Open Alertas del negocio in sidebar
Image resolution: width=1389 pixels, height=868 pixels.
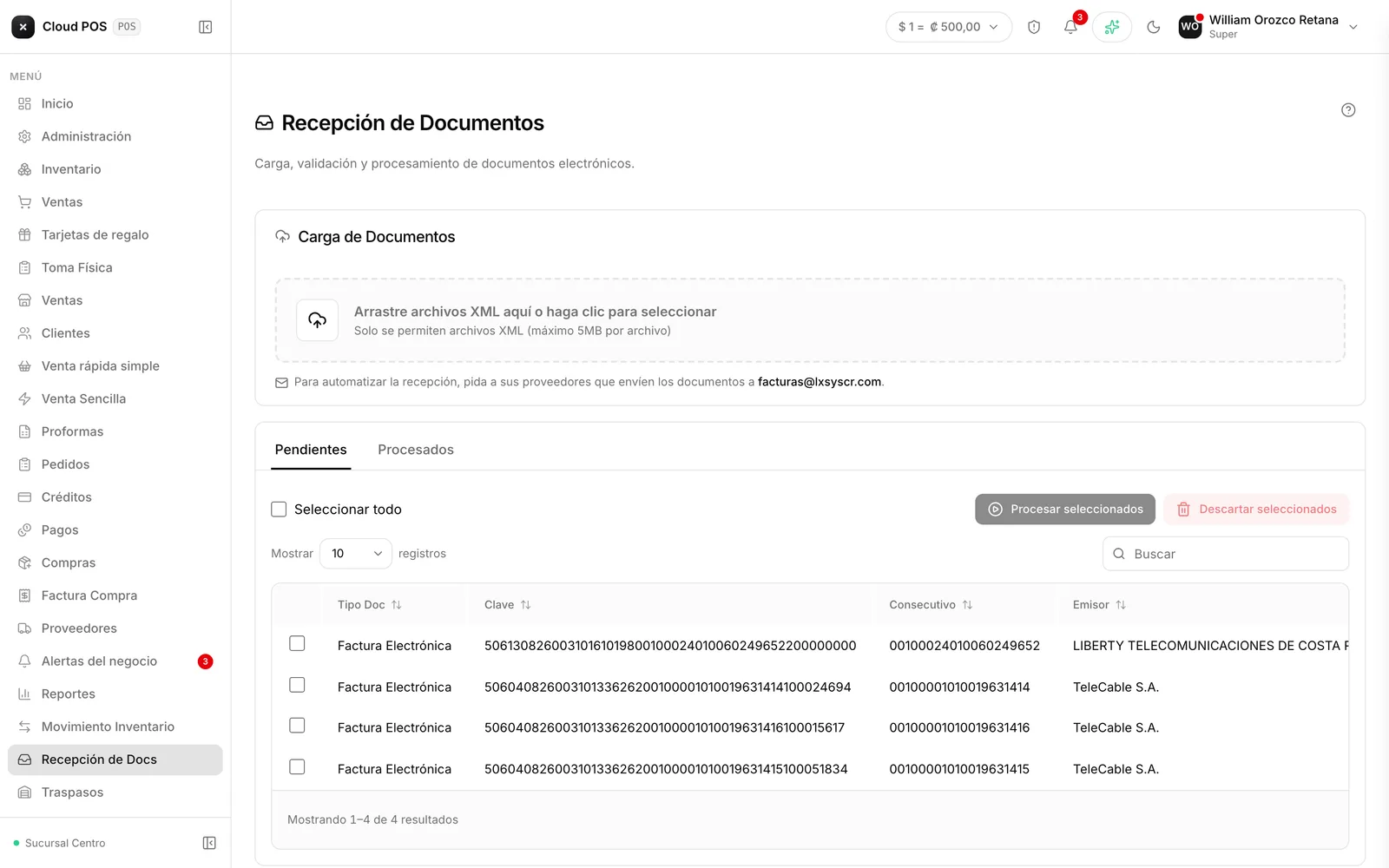(115, 661)
